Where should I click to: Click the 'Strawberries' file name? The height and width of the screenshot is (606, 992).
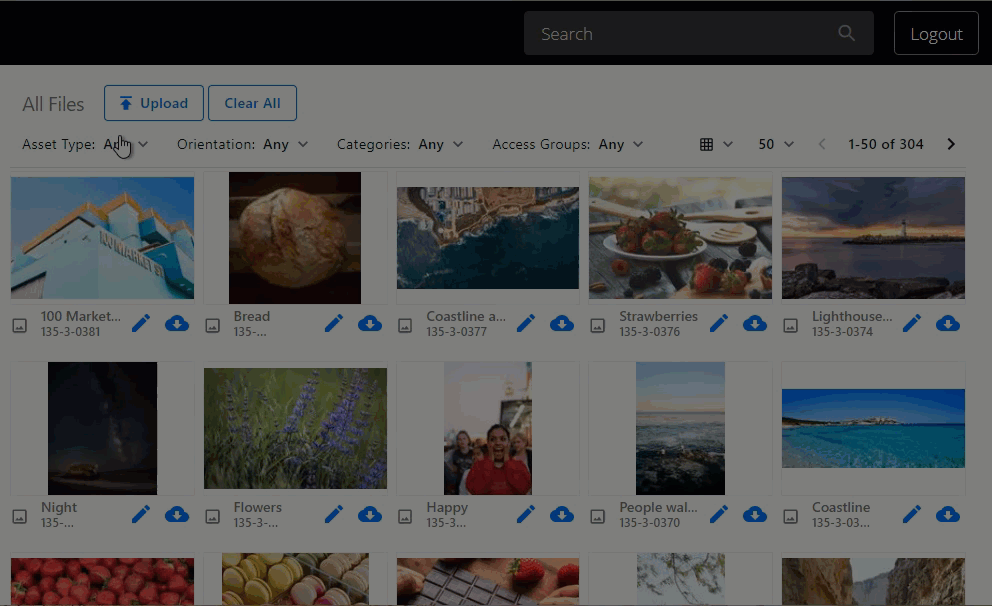coord(659,316)
